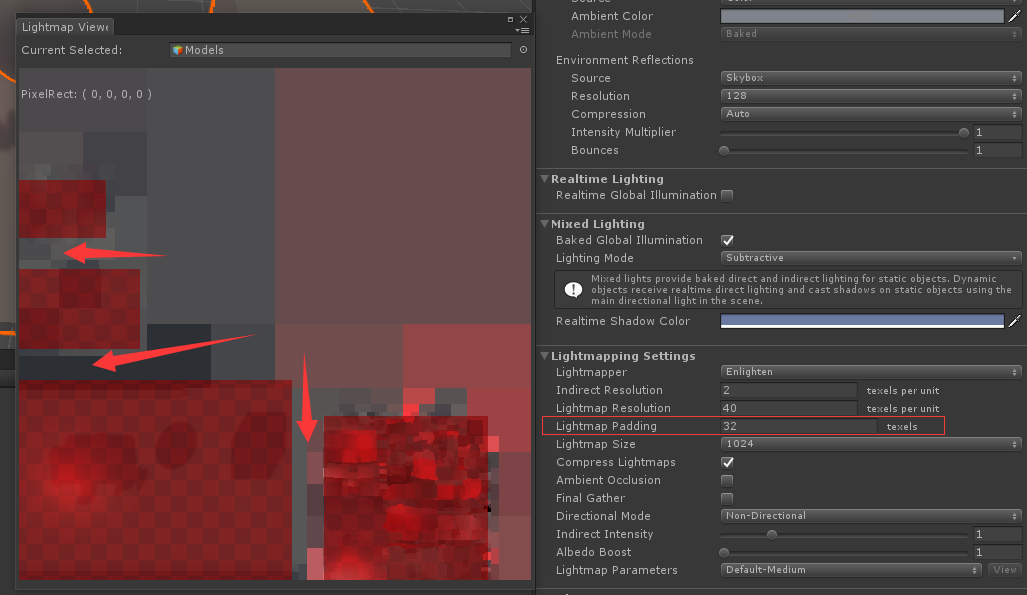Screen dimensions: 1027x595
Task: Click the Ambient Color label
Action: [x=612, y=16]
